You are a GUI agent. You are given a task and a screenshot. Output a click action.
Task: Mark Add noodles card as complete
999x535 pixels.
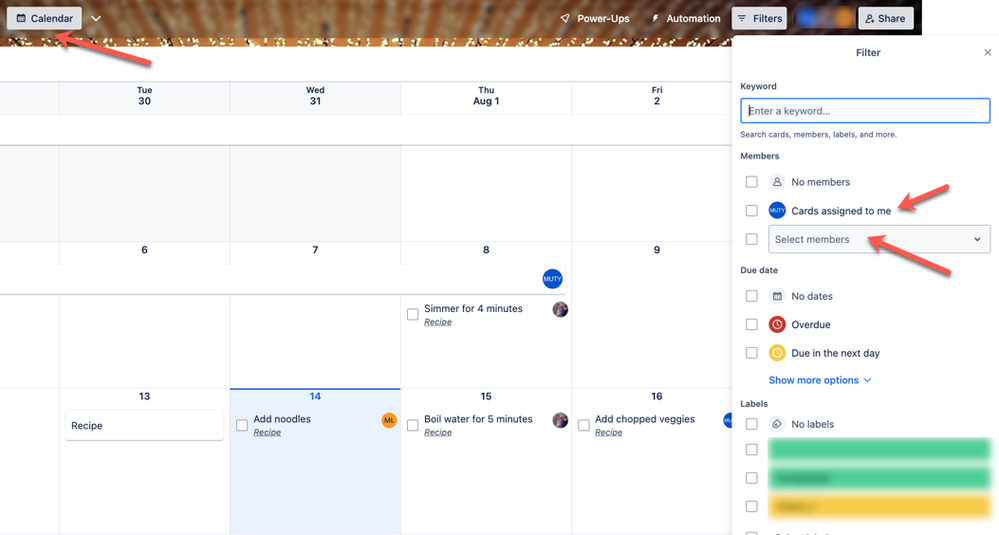click(242, 425)
